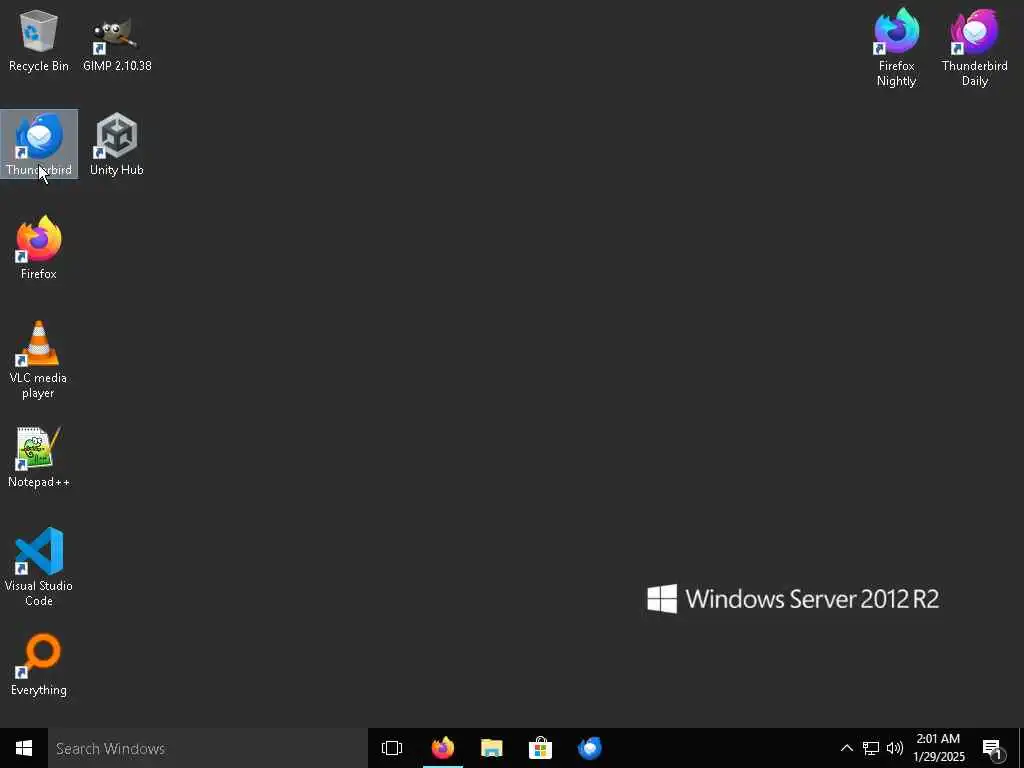This screenshot has height=768, width=1024.
Task: Launch Microsoft Store from the taskbar
Action: tap(541, 748)
